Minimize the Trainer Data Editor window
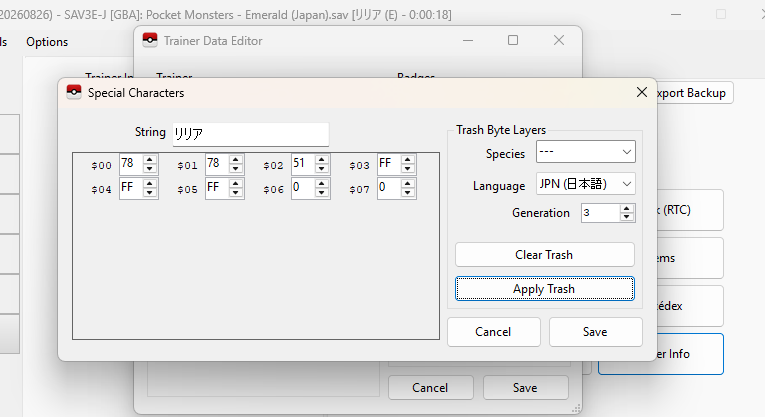Screen dimensions: 765x417 468,40
